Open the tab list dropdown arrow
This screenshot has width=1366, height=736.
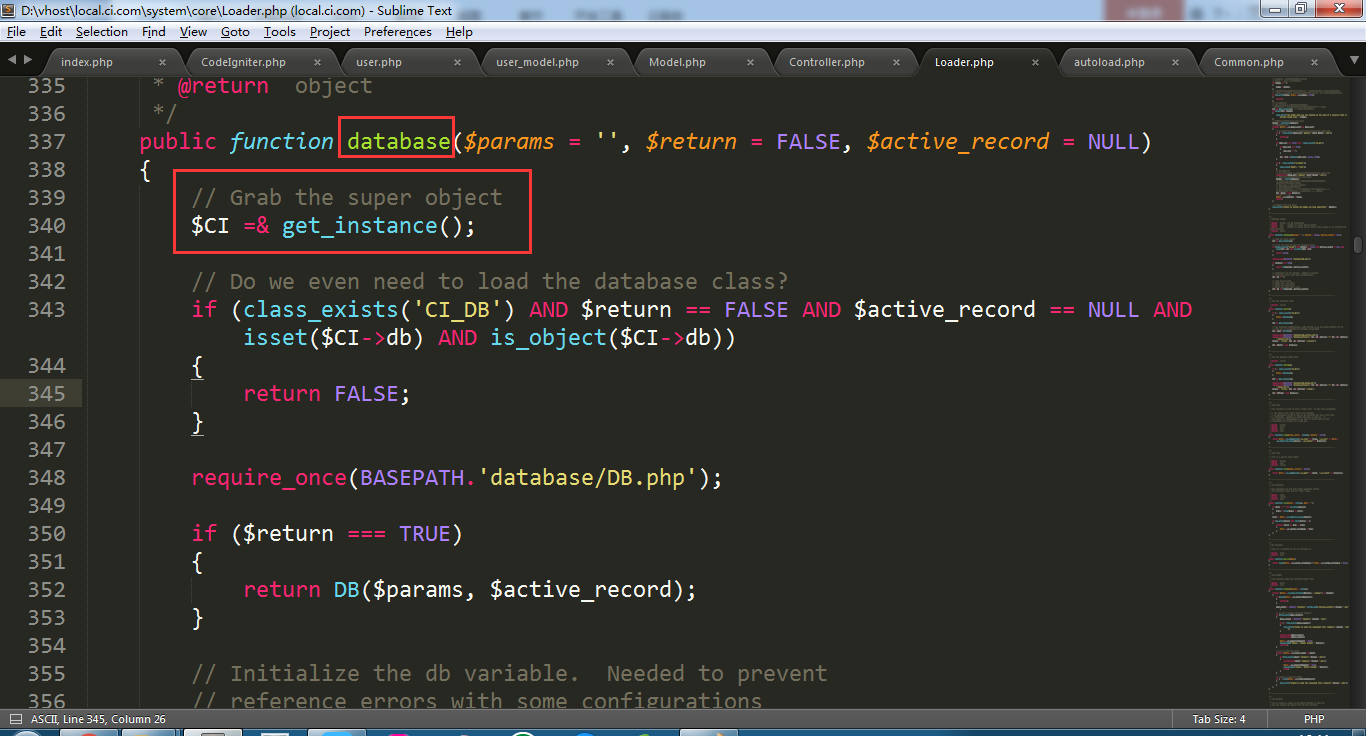point(1352,61)
